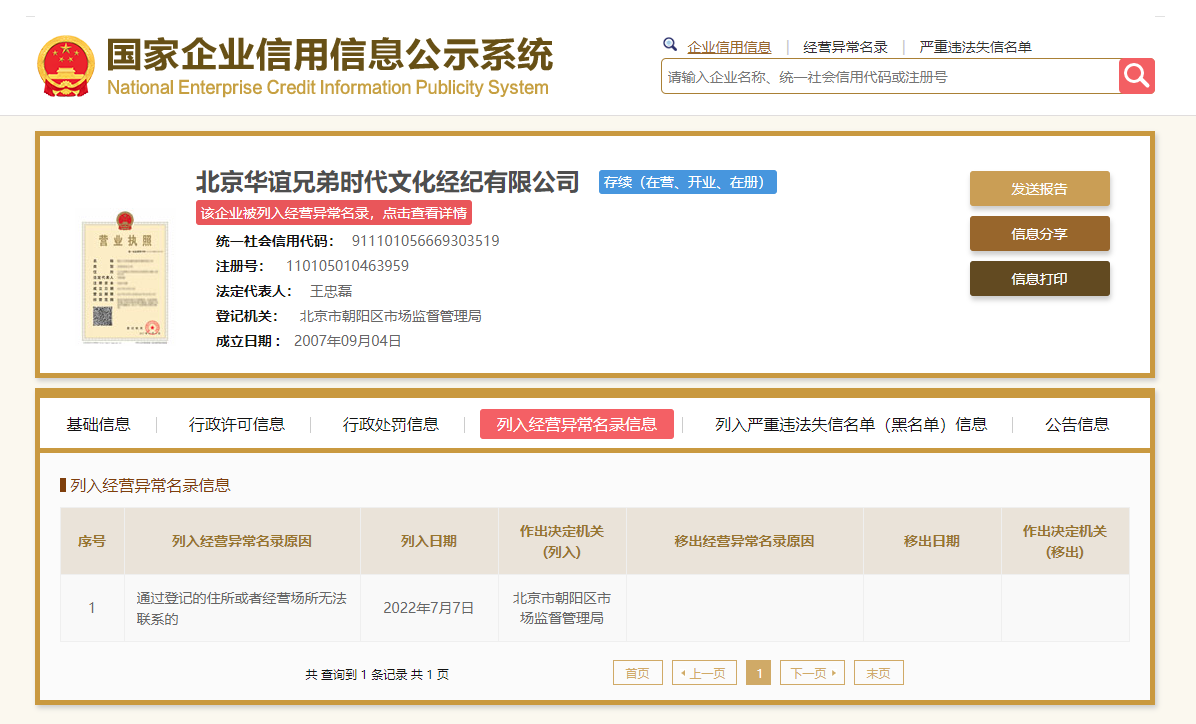Jump to last page with 末页
The image size is (1196, 724).
pos(879,673)
